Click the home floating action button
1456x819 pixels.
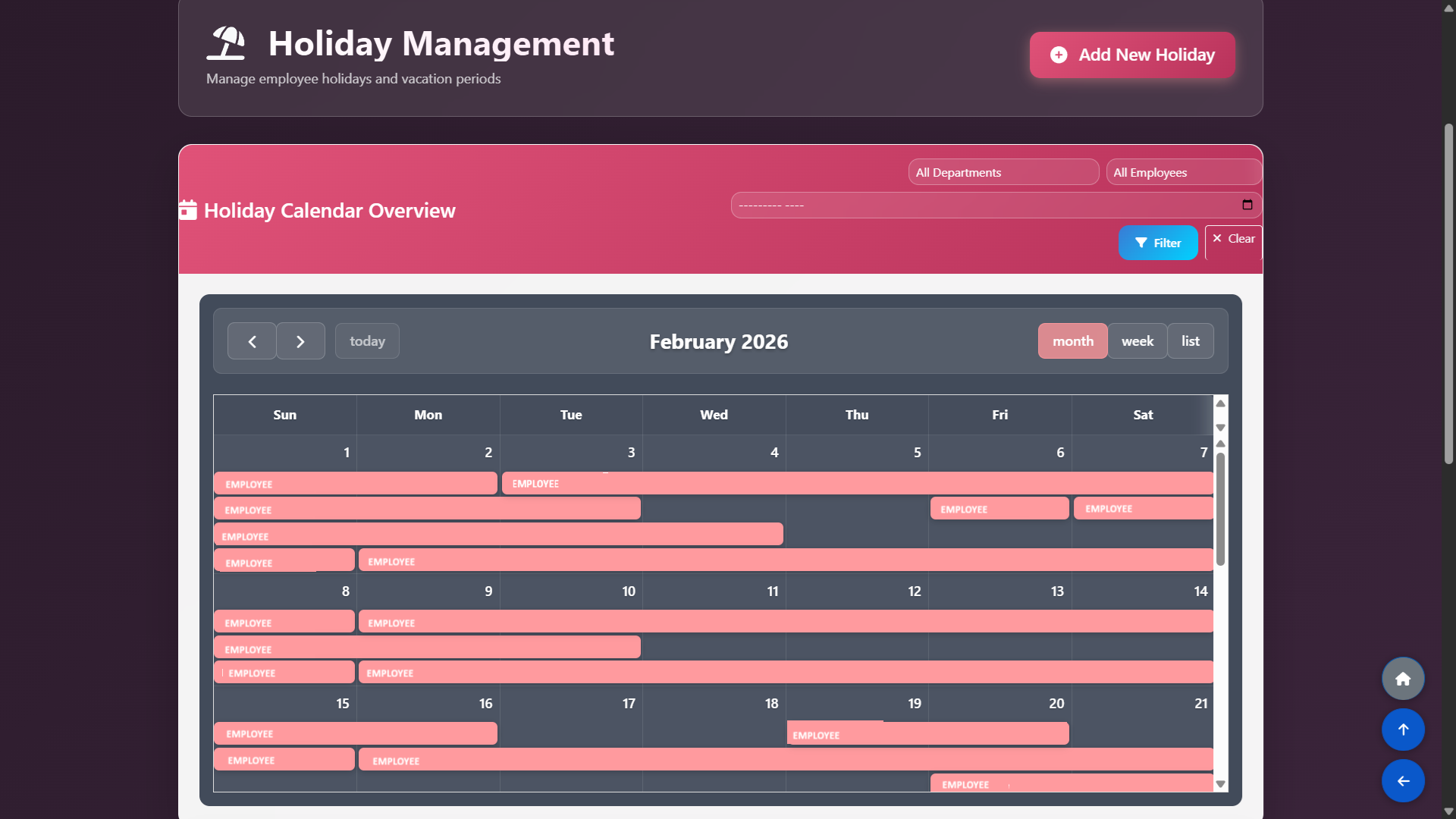1402,678
